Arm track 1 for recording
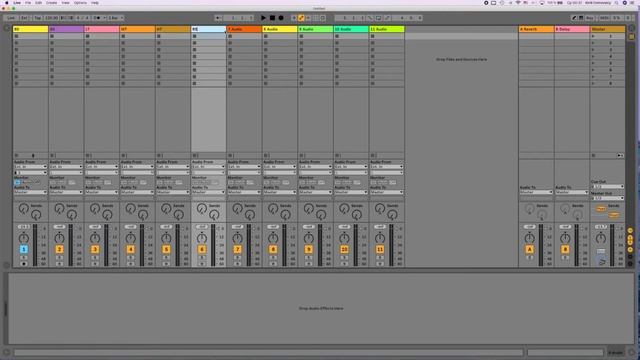 (x=24, y=264)
